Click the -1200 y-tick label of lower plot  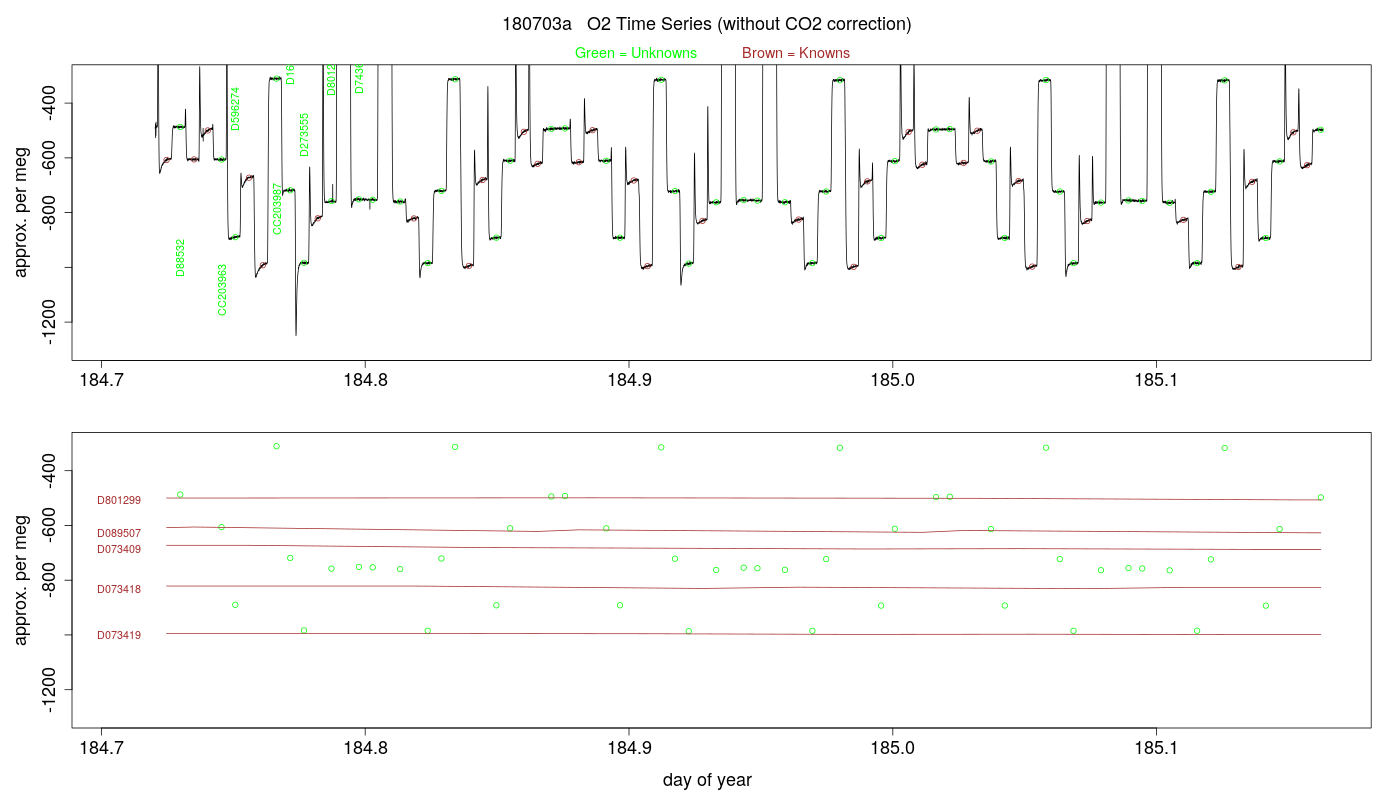[x=51, y=690]
